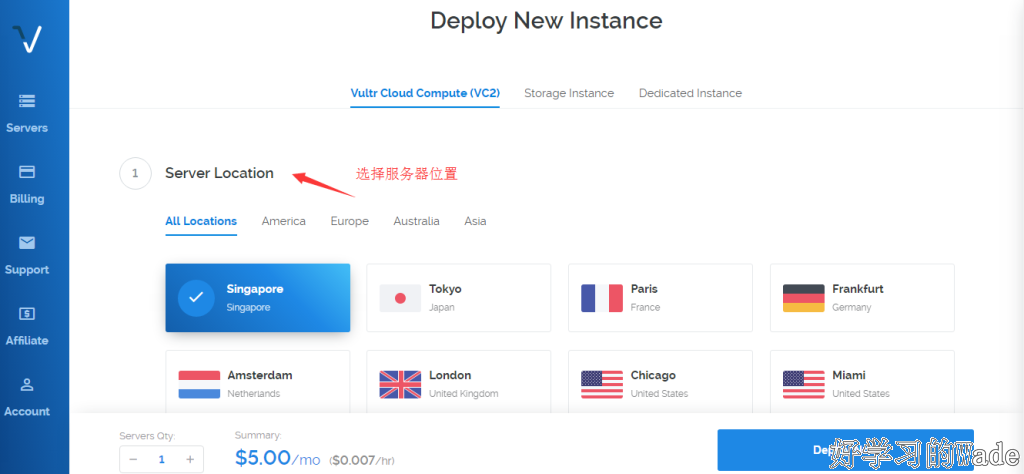This screenshot has height=474, width=1024.
Task: Select the Paris France location card
Action: 660,298
